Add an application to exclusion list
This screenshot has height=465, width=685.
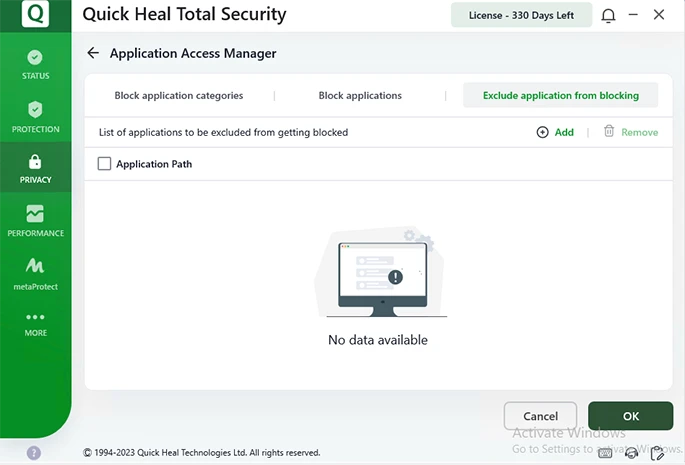coord(555,132)
